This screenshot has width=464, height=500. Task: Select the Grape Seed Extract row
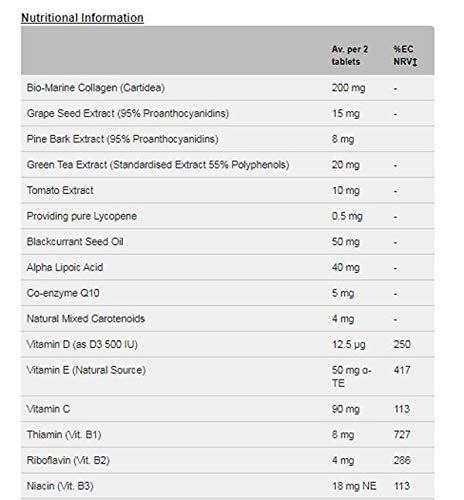tap(228, 113)
